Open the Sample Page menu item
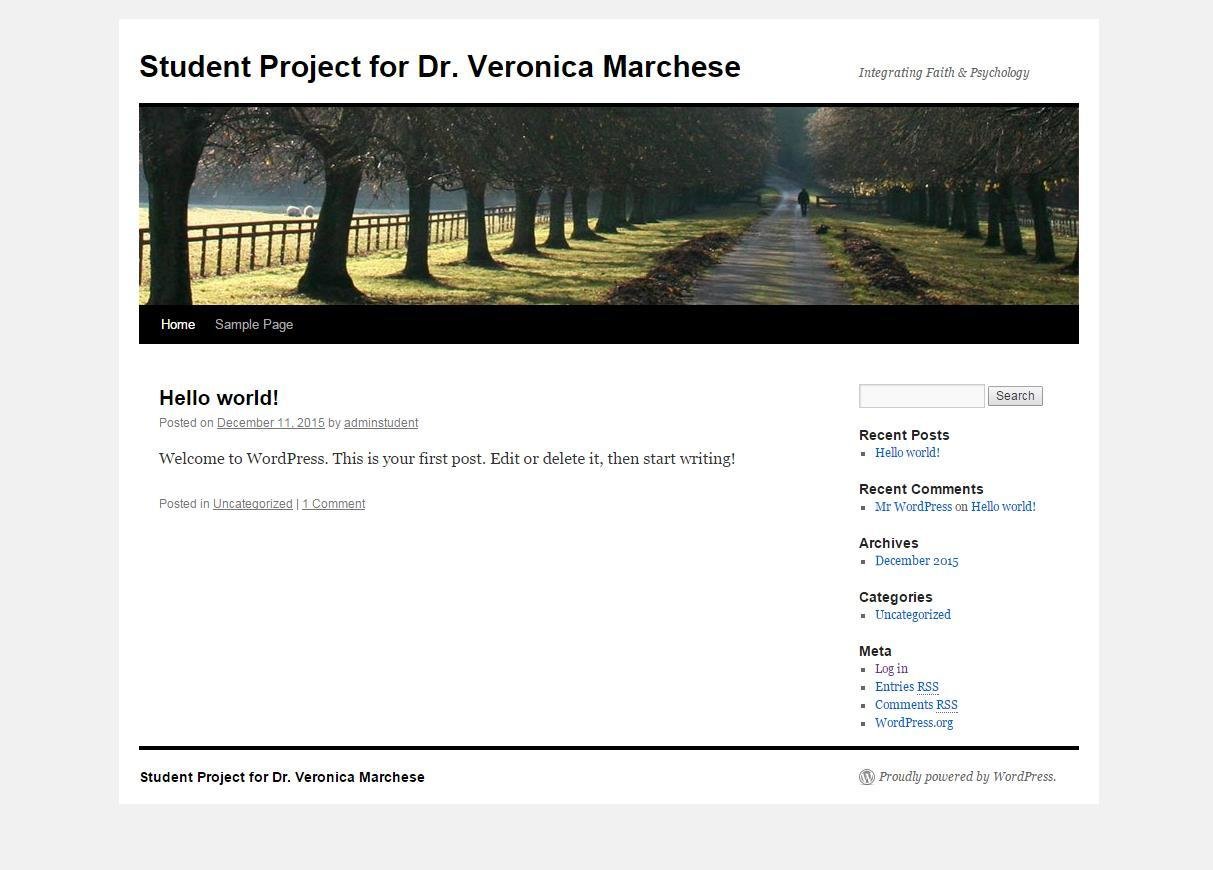1213x870 pixels. (254, 324)
